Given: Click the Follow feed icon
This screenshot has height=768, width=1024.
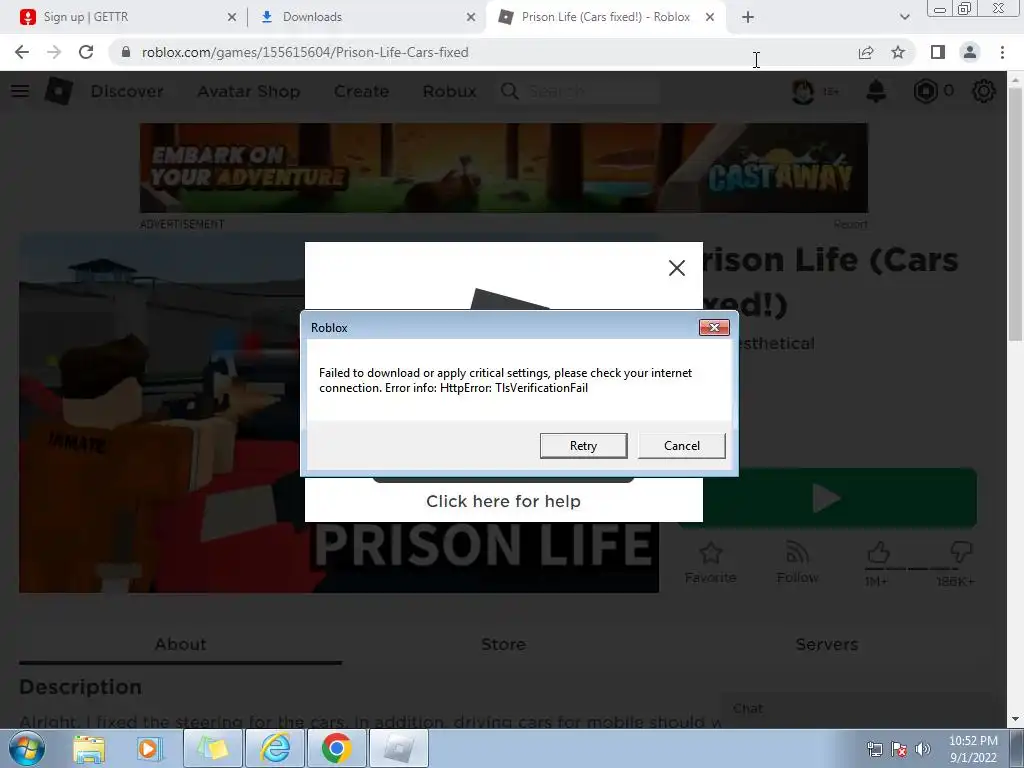Looking at the screenshot, I should pyautogui.click(x=797, y=552).
